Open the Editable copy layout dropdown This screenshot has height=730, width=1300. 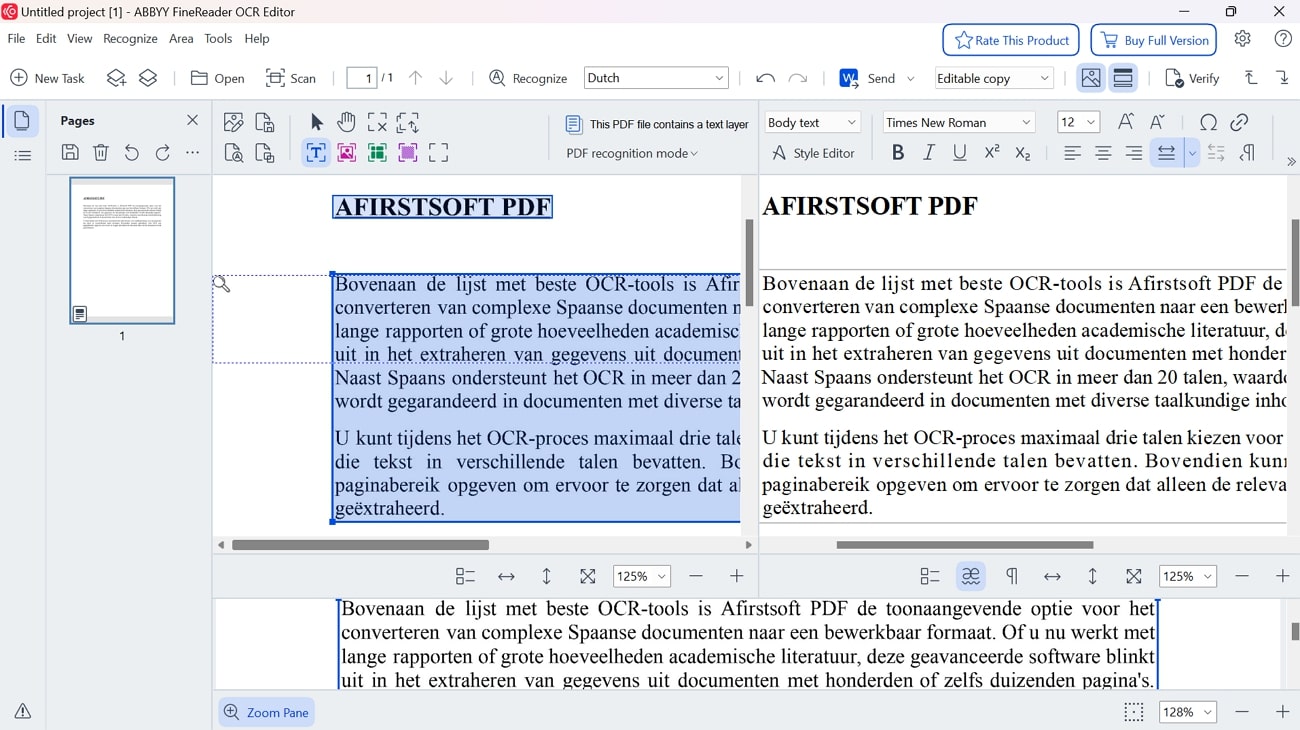(994, 78)
